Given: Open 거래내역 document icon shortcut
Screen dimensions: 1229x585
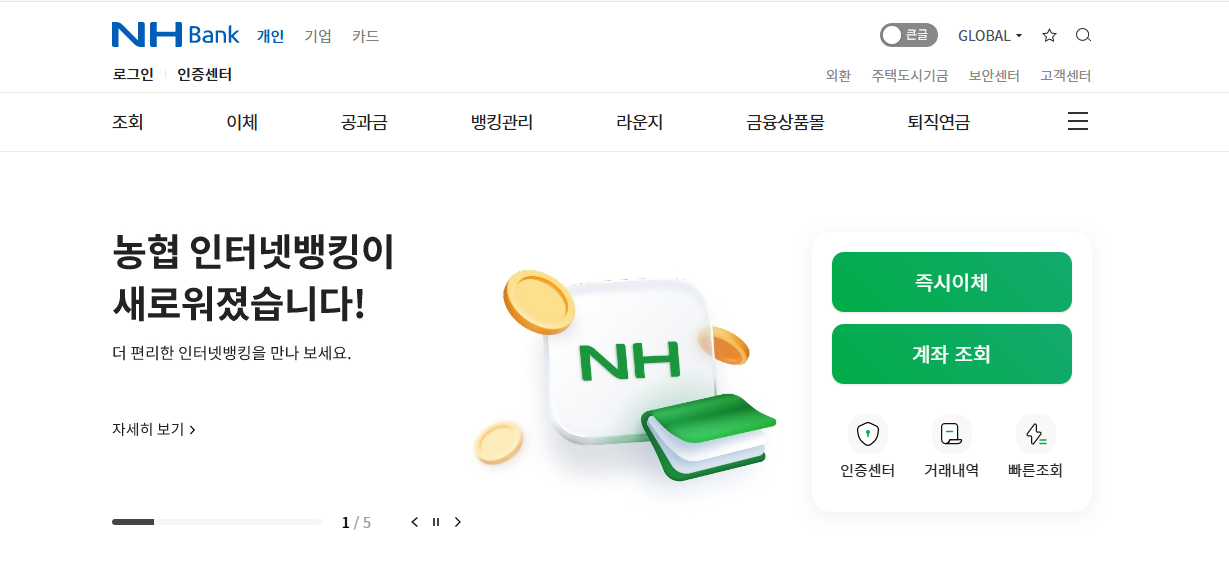Looking at the screenshot, I should 952,434.
